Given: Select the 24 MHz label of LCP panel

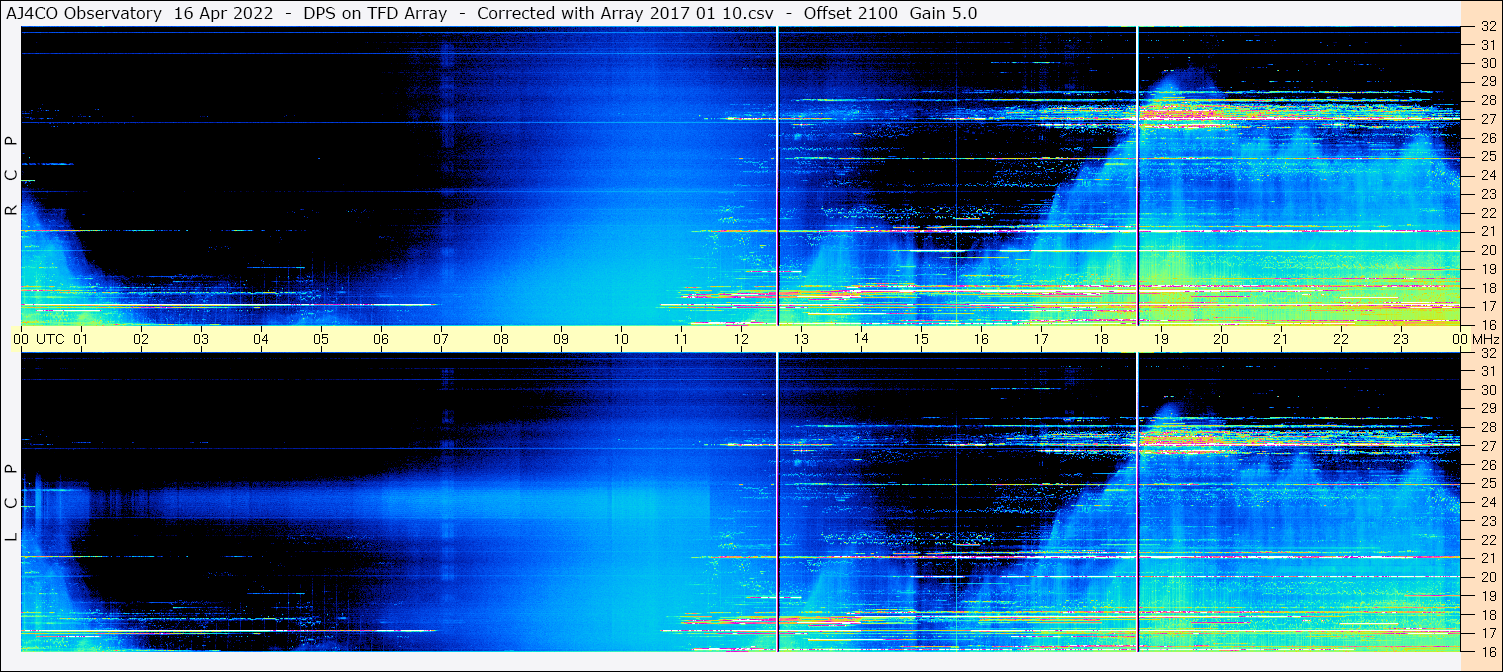Looking at the screenshot, I should point(1488,502).
